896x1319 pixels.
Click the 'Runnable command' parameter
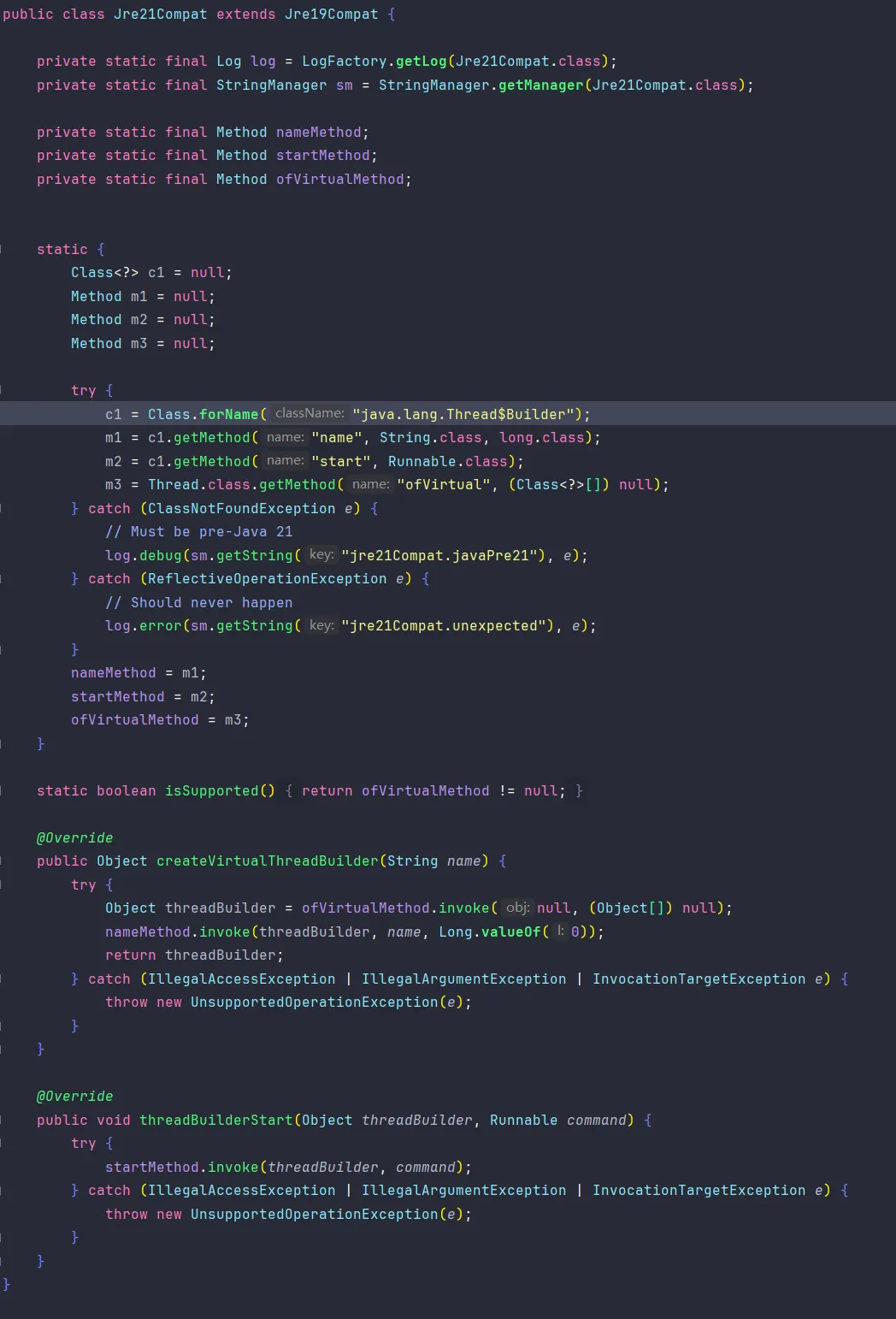[x=558, y=1121]
